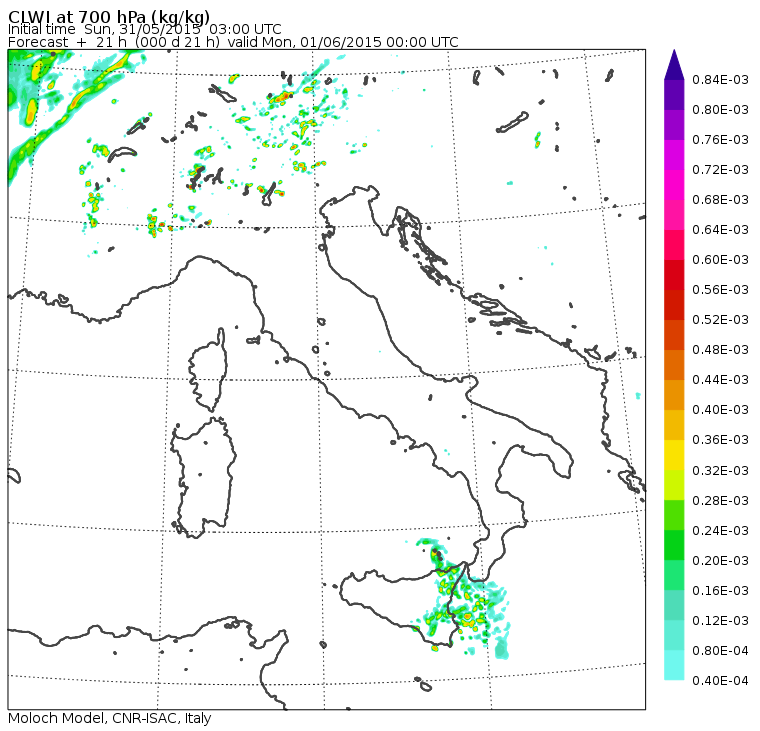Click the 0.12E-03 colorbar label

pos(720,621)
